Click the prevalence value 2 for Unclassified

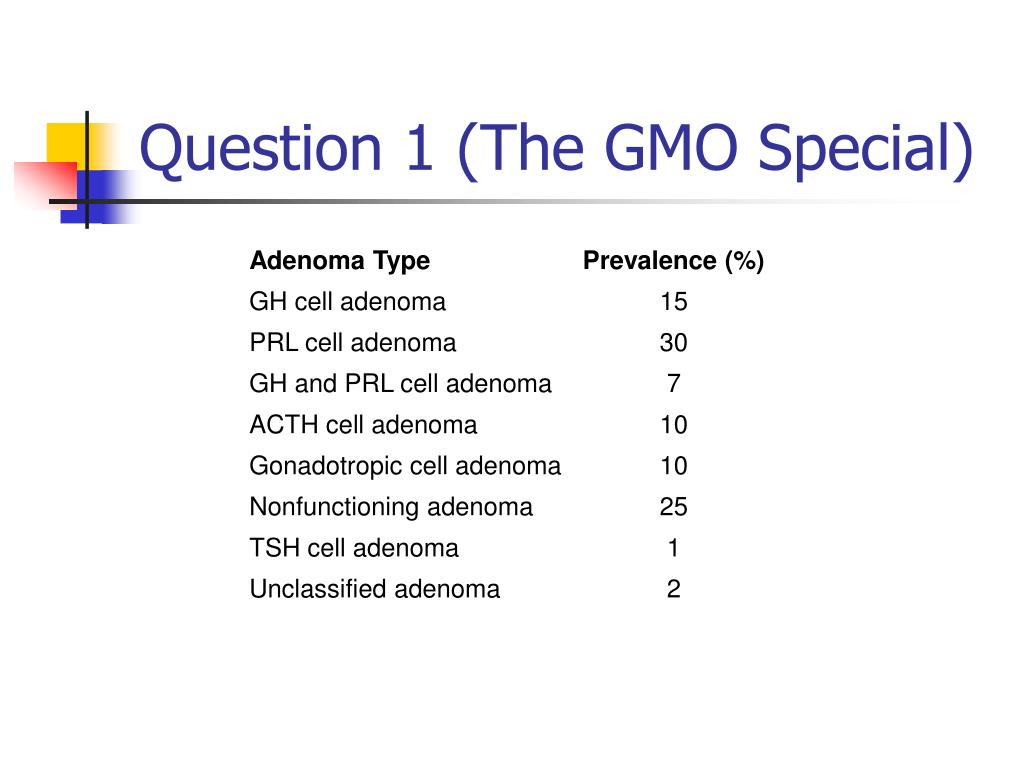pos(674,589)
